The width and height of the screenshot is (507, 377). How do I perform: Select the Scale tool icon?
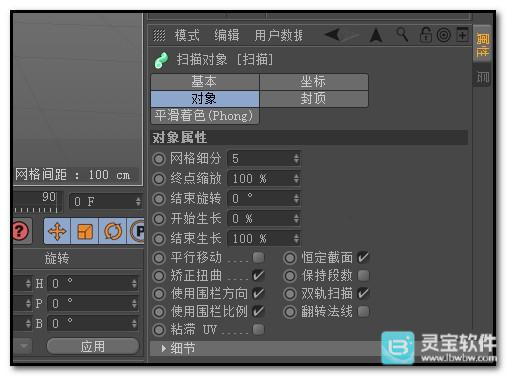(85, 231)
